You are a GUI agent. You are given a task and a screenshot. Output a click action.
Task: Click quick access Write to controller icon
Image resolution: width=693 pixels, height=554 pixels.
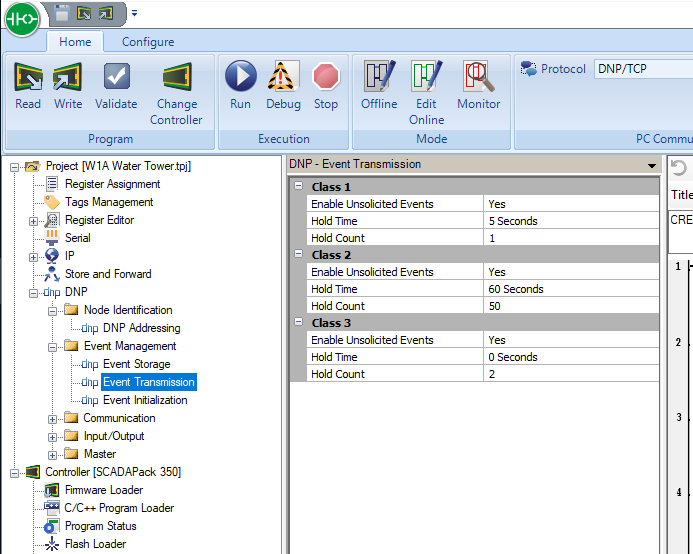[x=106, y=14]
